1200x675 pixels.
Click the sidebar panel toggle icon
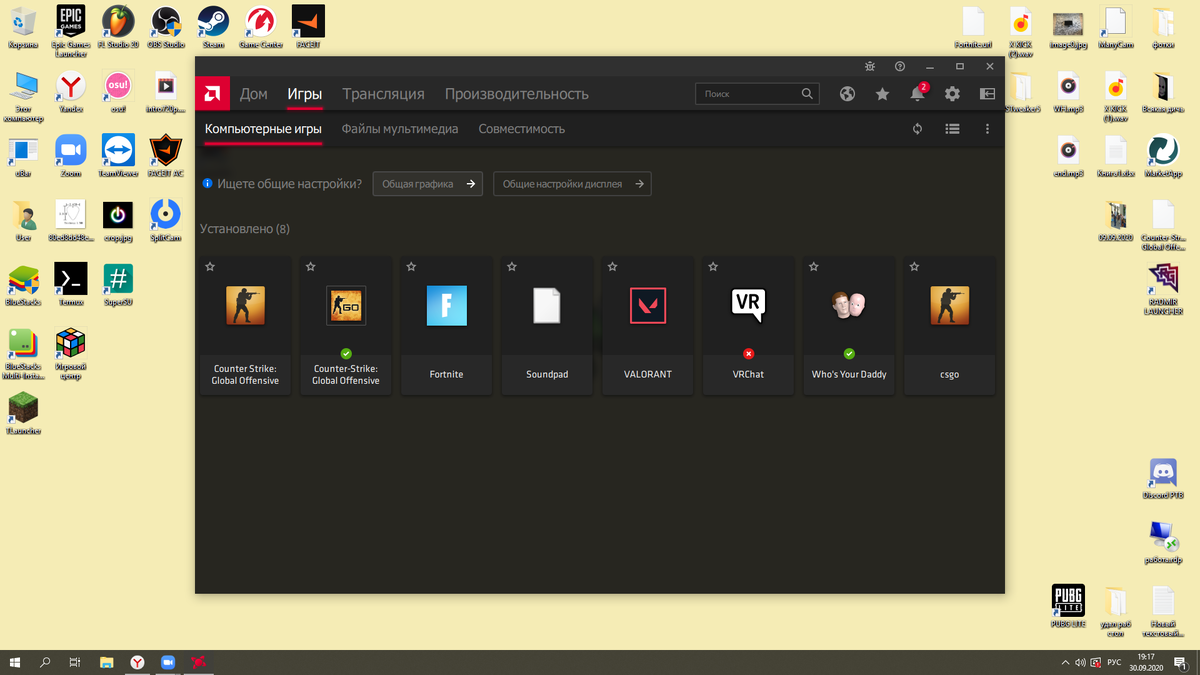click(x=987, y=94)
